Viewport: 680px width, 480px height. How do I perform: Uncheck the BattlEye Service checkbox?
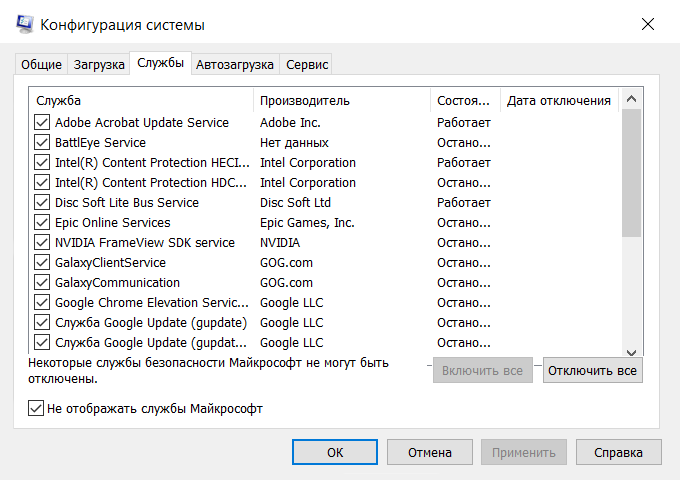(x=42, y=143)
